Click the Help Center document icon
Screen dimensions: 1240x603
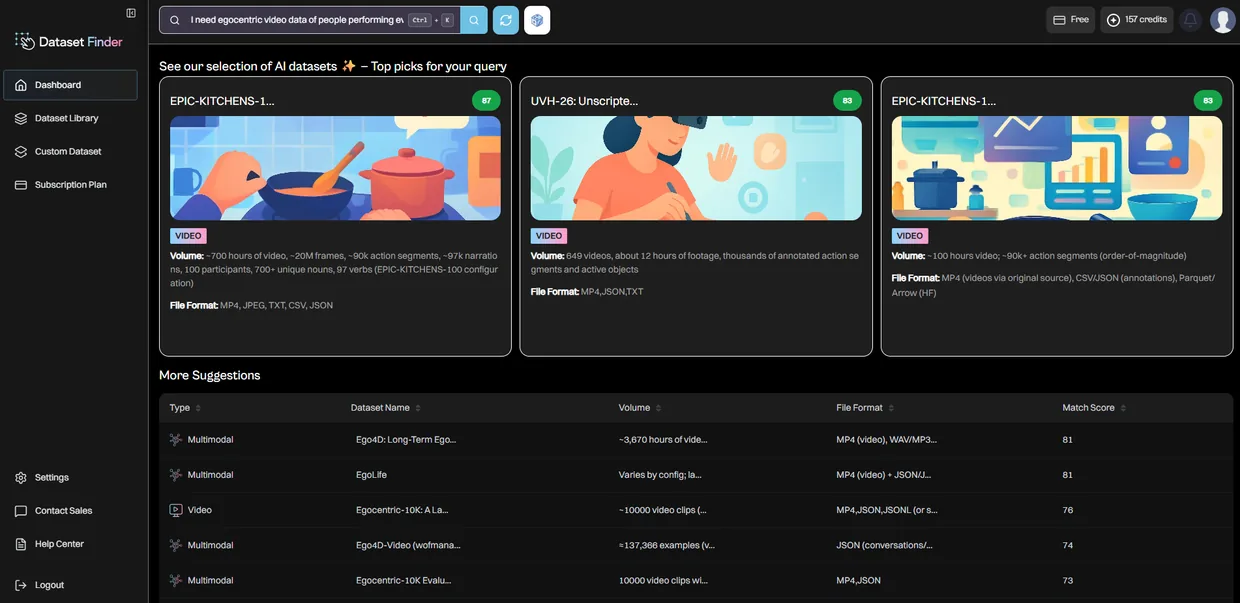click(x=21, y=544)
